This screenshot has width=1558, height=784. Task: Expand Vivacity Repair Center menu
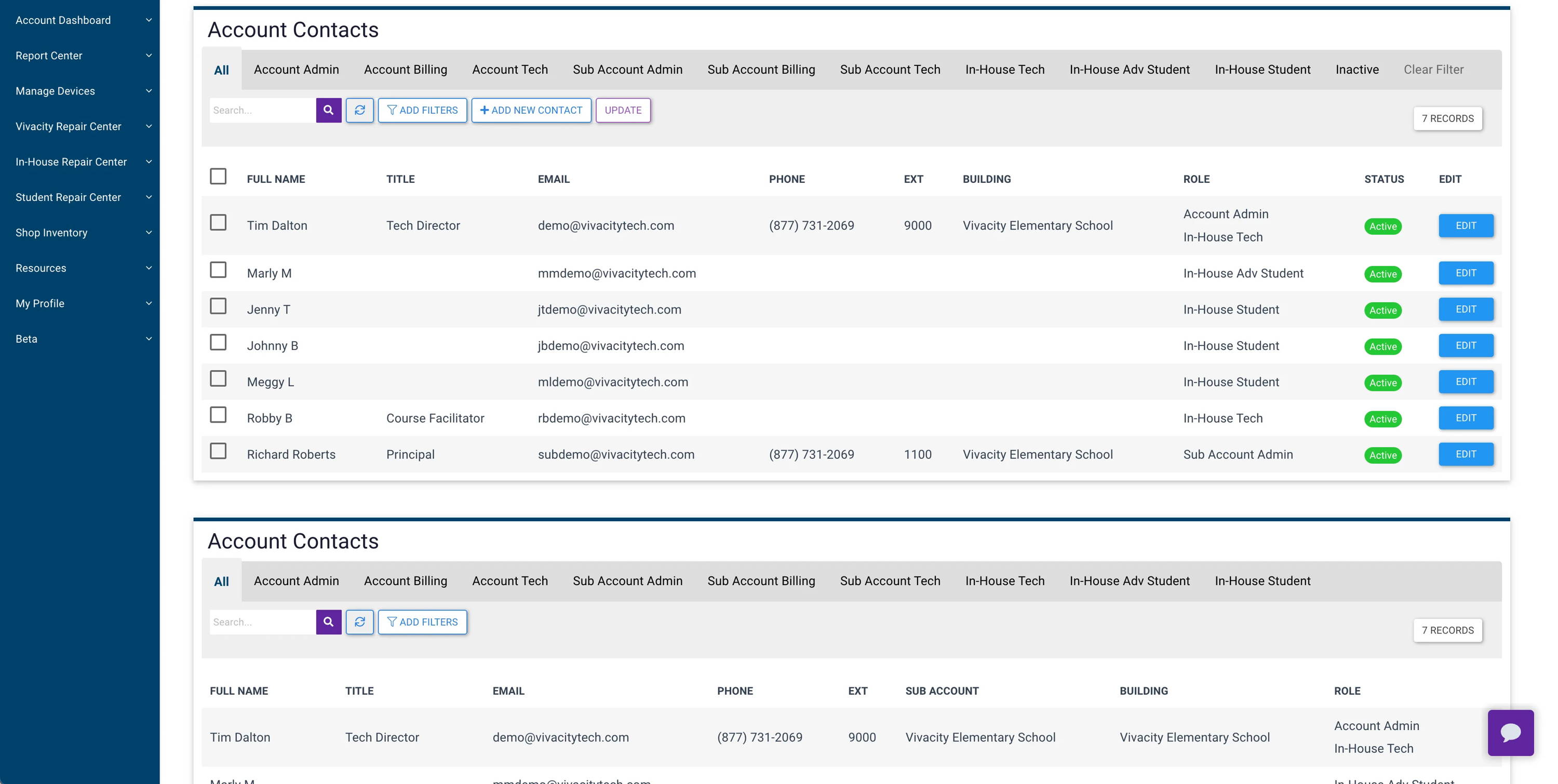(x=80, y=126)
